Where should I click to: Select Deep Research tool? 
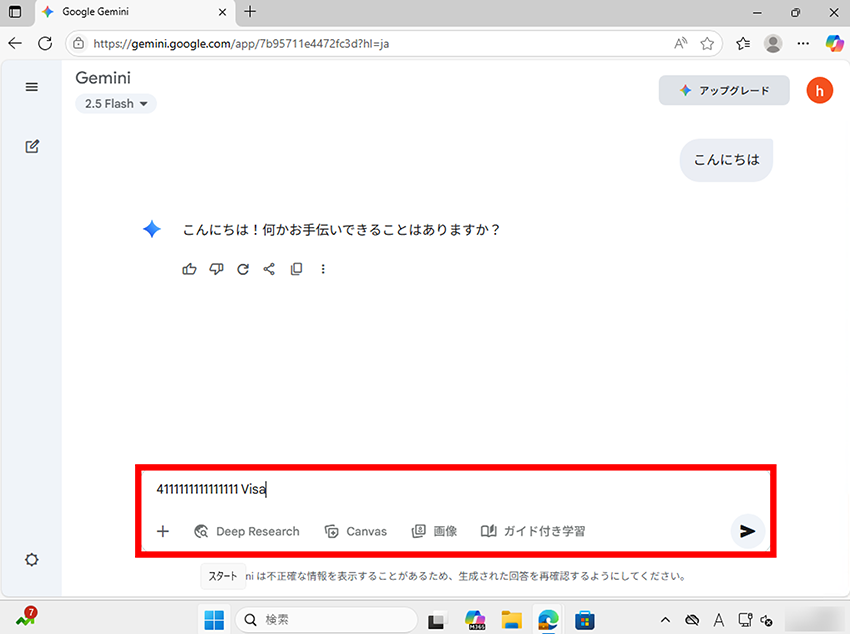(x=247, y=531)
